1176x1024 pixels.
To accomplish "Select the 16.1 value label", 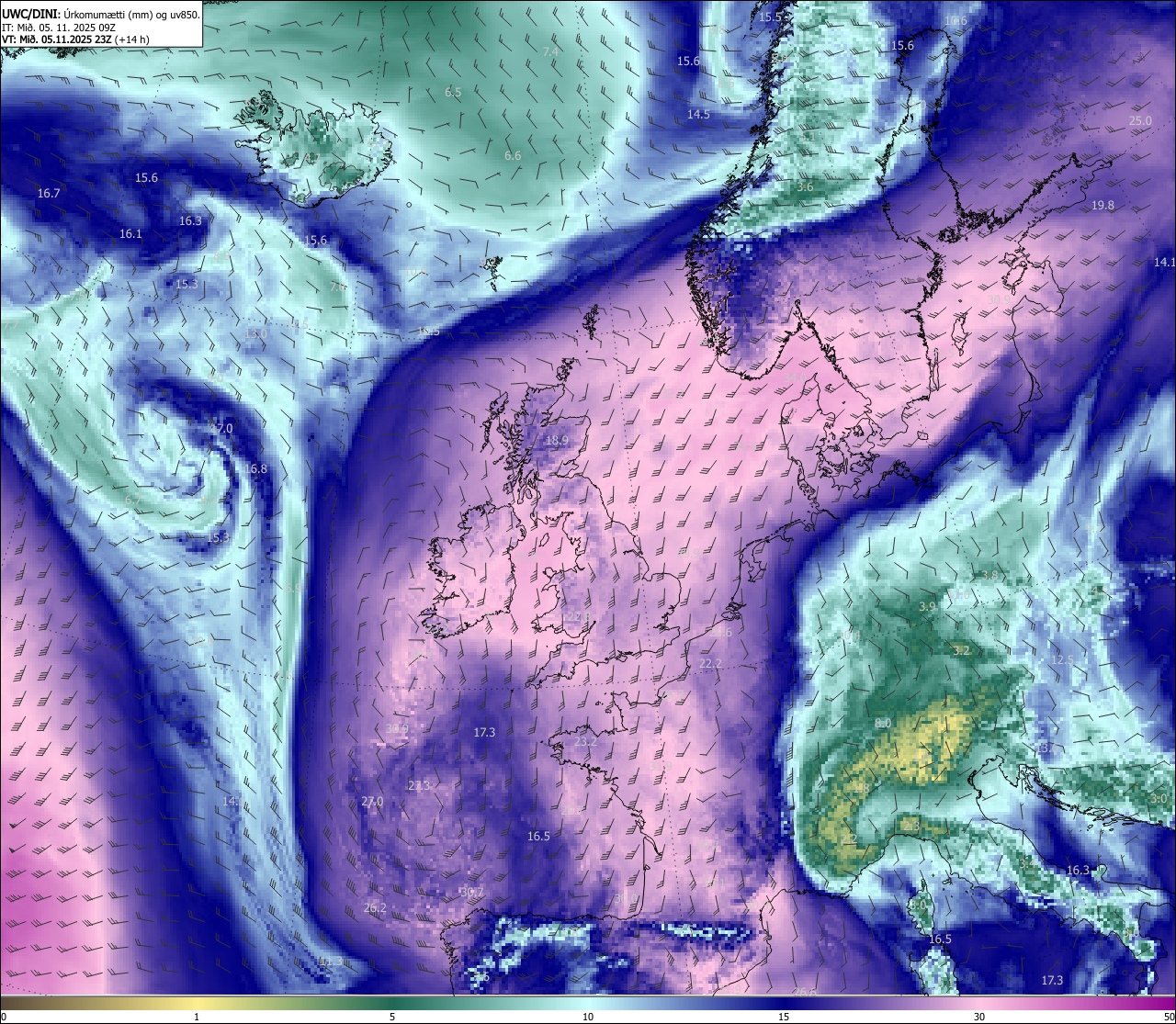I will (130, 233).
